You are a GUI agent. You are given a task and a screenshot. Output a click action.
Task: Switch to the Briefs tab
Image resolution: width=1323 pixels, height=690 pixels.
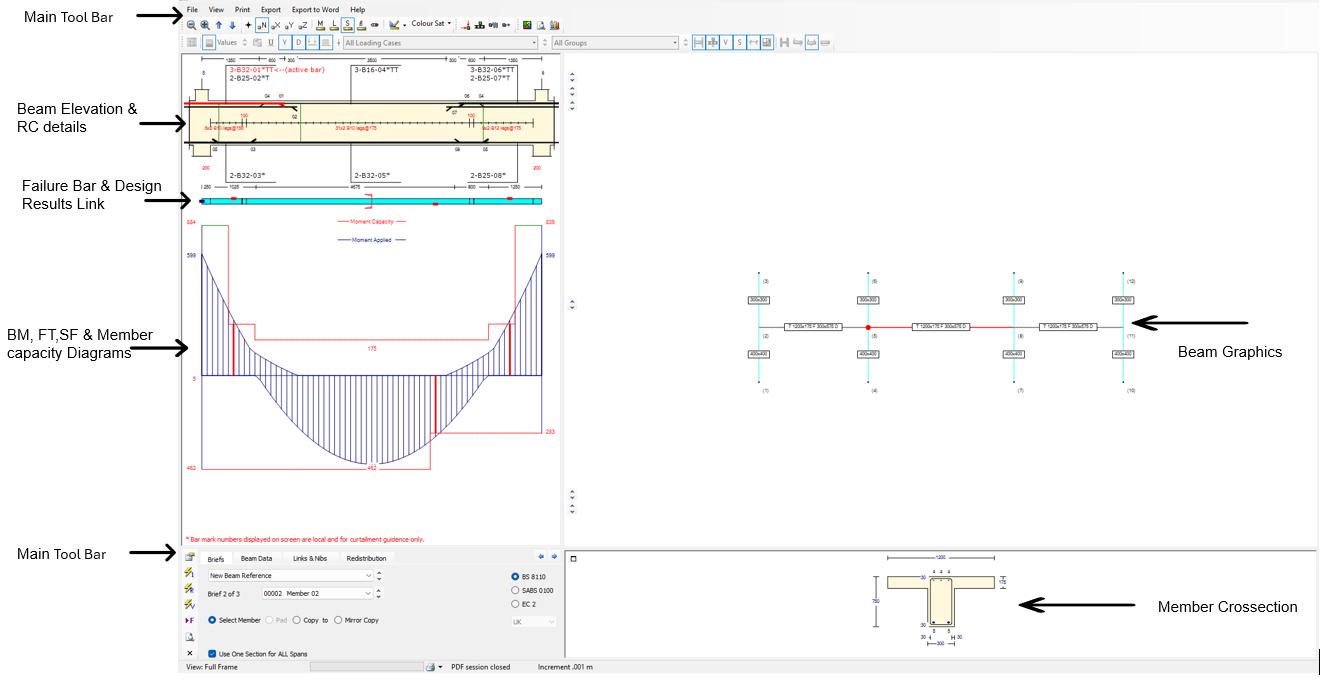click(215, 558)
